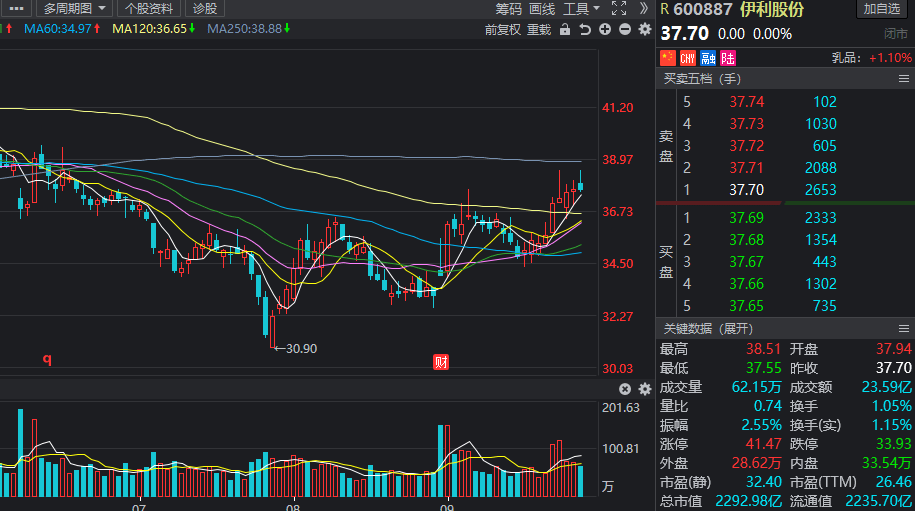Click the chart lock icon

tap(565, 30)
